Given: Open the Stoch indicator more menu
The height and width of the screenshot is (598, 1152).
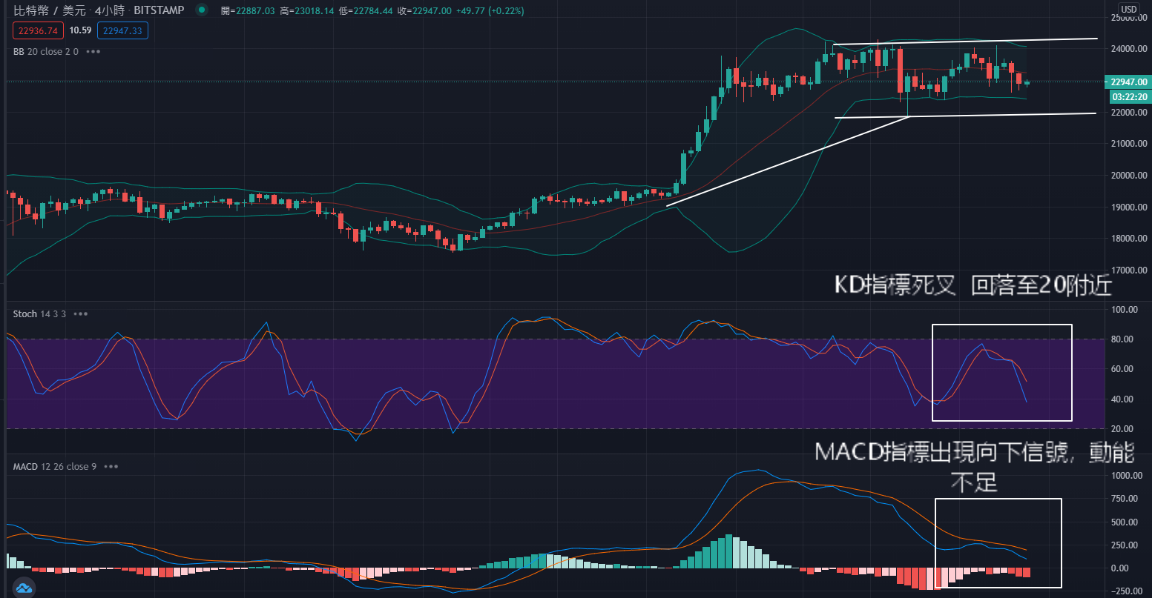Looking at the screenshot, I should [x=79, y=314].
